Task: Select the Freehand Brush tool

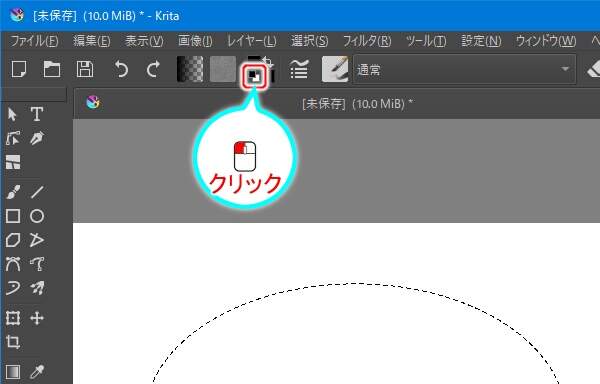Action: (13, 192)
